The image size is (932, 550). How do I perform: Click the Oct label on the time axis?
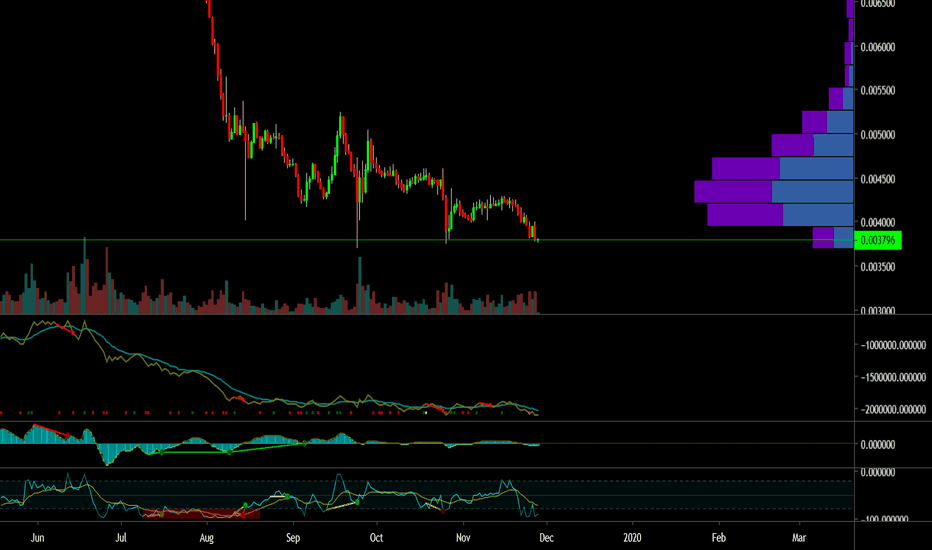[376, 538]
